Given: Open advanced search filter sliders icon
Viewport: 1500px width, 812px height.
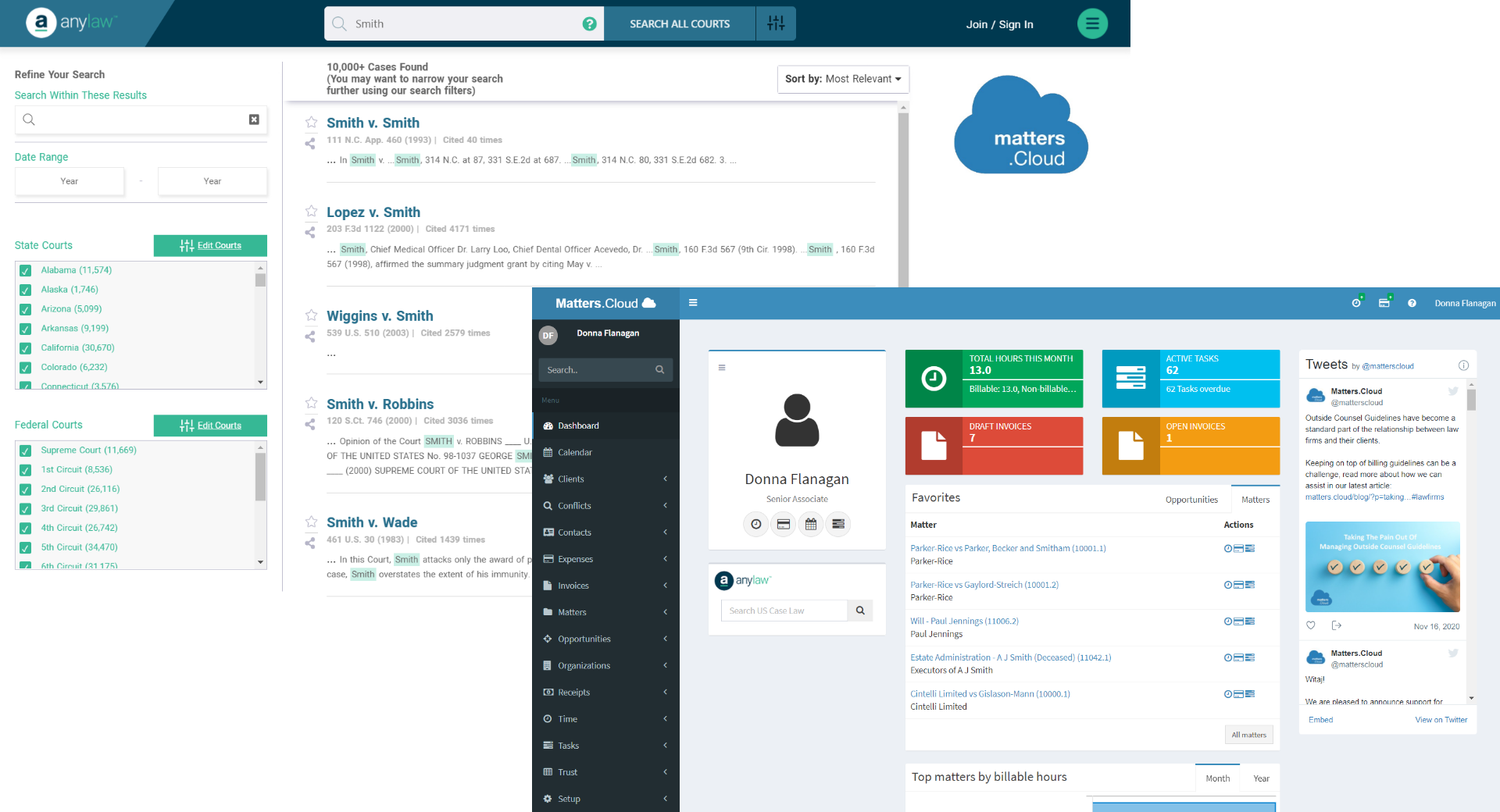Looking at the screenshot, I should [776, 23].
